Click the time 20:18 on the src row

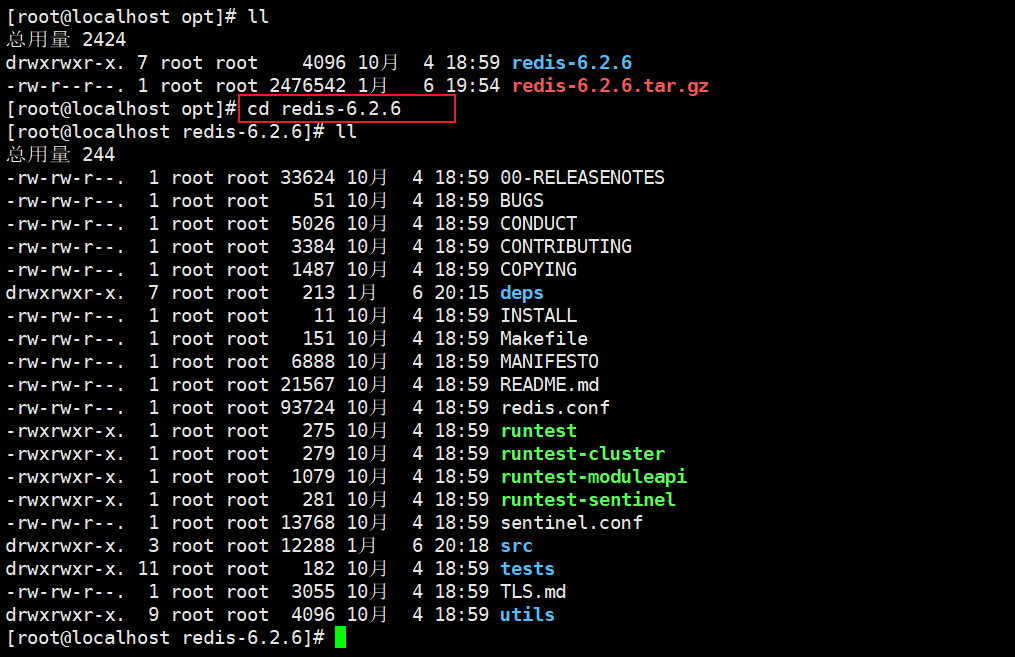pyautogui.click(x=462, y=546)
